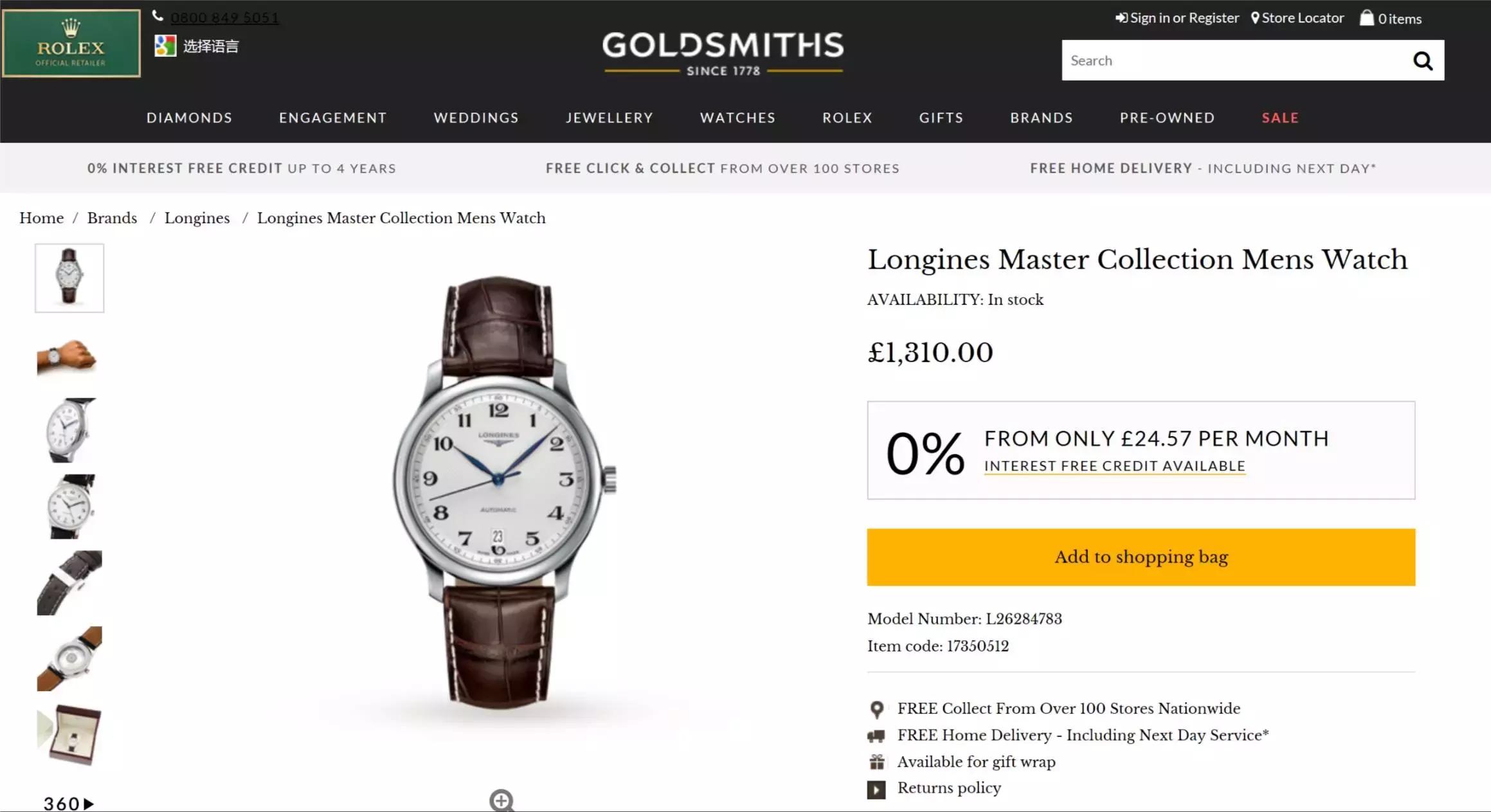Open the Pre-Owned menu
The width and height of the screenshot is (1491, 812).
pyautogui.click(x=1167, y=118)
